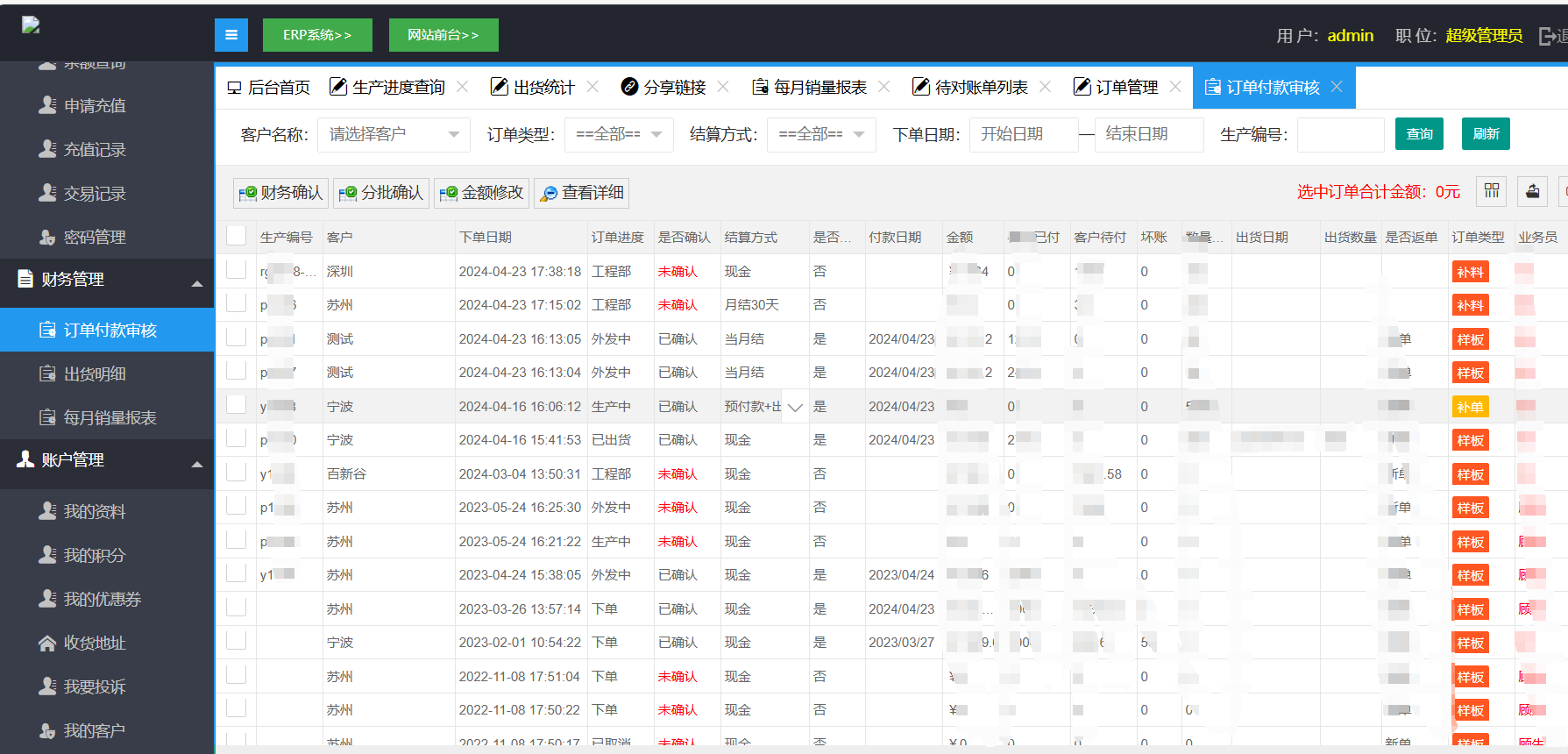Click the 开始日期 date input field
1568x754 pixels.
[1023, 135]
